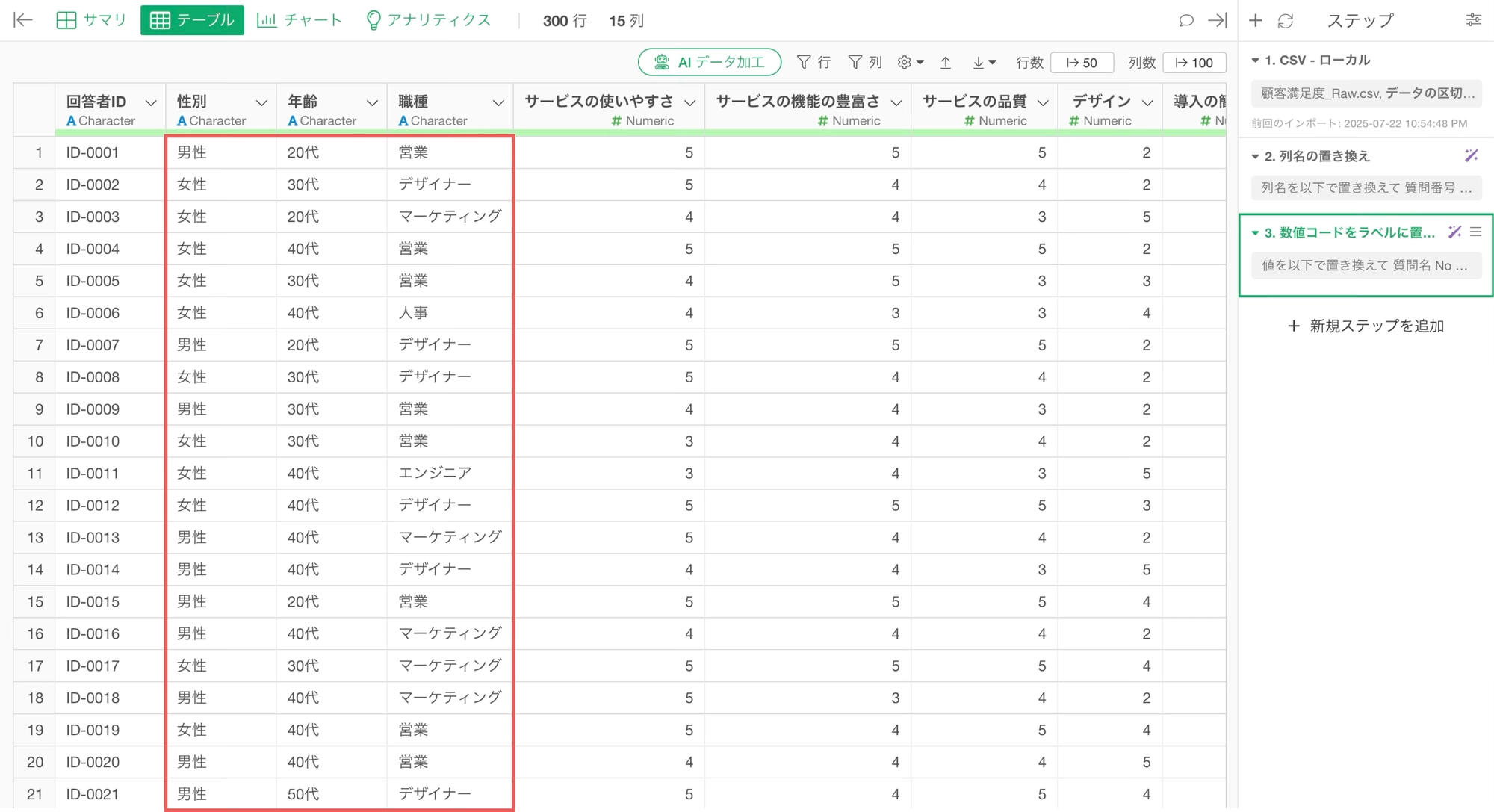This screenshot has width=1494, height=812.
Task: Click the 行数 50 input field
Action: click(1082, 63)
